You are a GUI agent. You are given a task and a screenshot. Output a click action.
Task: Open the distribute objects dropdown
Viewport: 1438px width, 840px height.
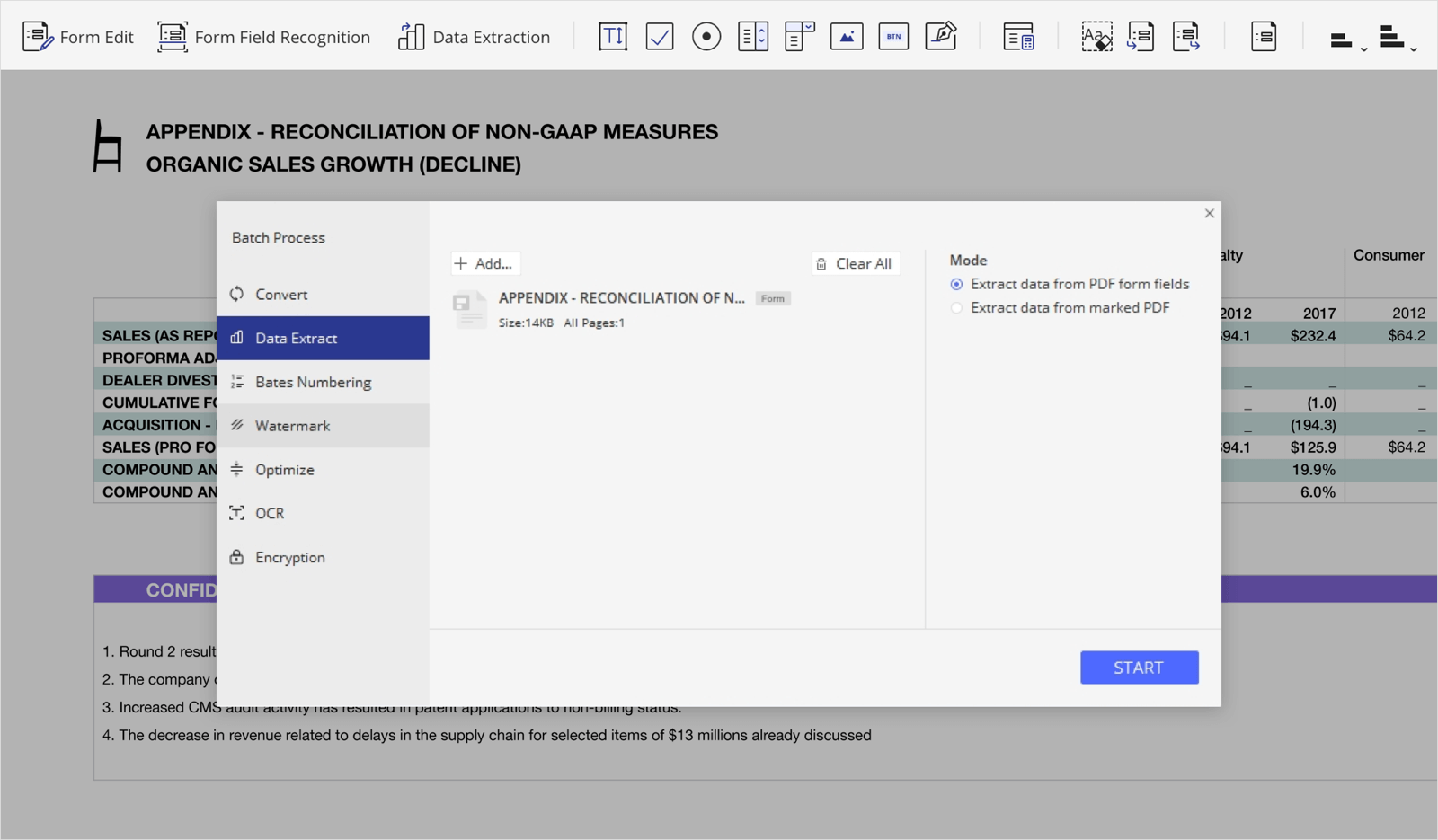point(1398,40)
